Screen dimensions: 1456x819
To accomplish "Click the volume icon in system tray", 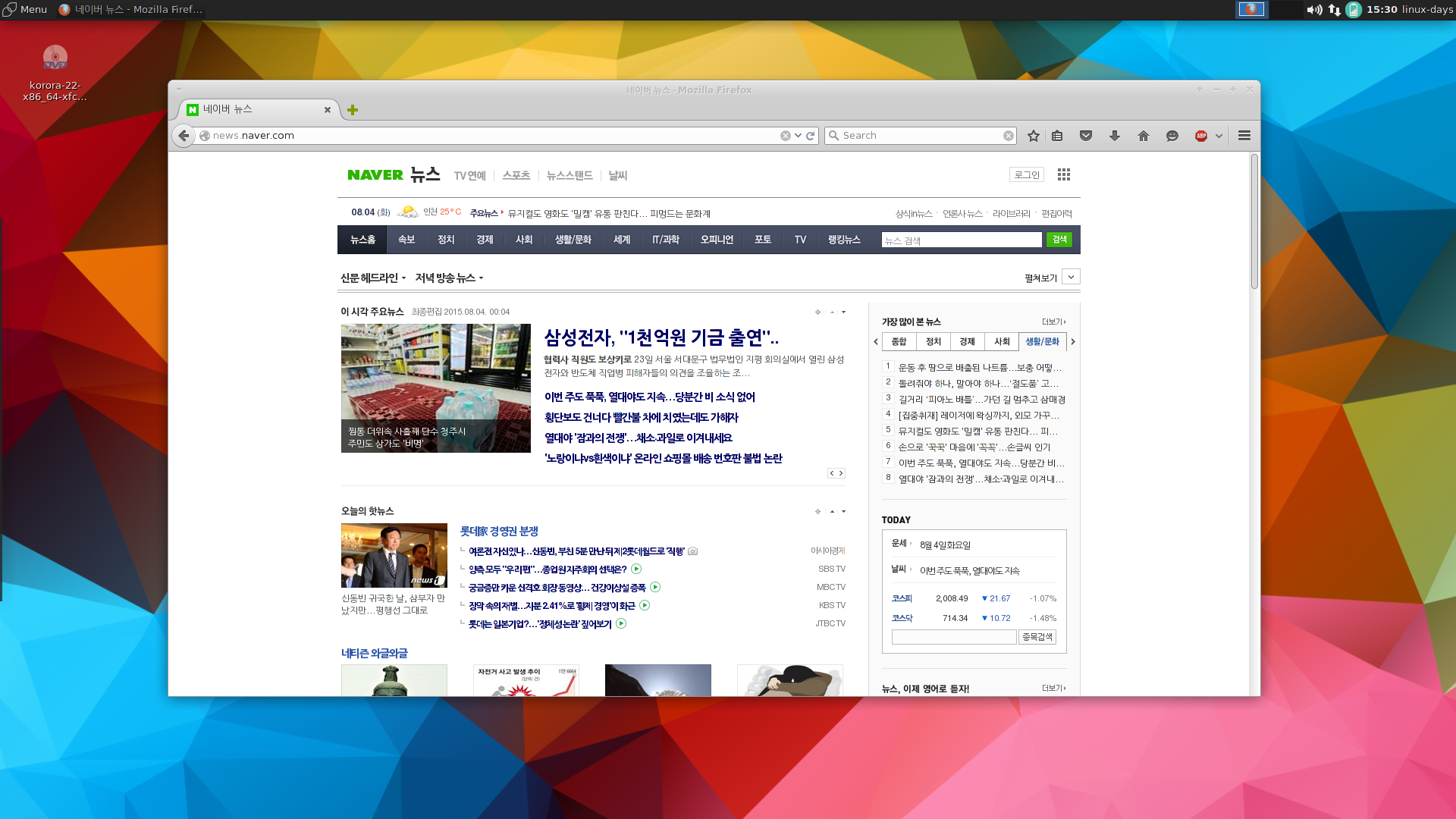I will pyautogui.click(x=1313, y=10).
